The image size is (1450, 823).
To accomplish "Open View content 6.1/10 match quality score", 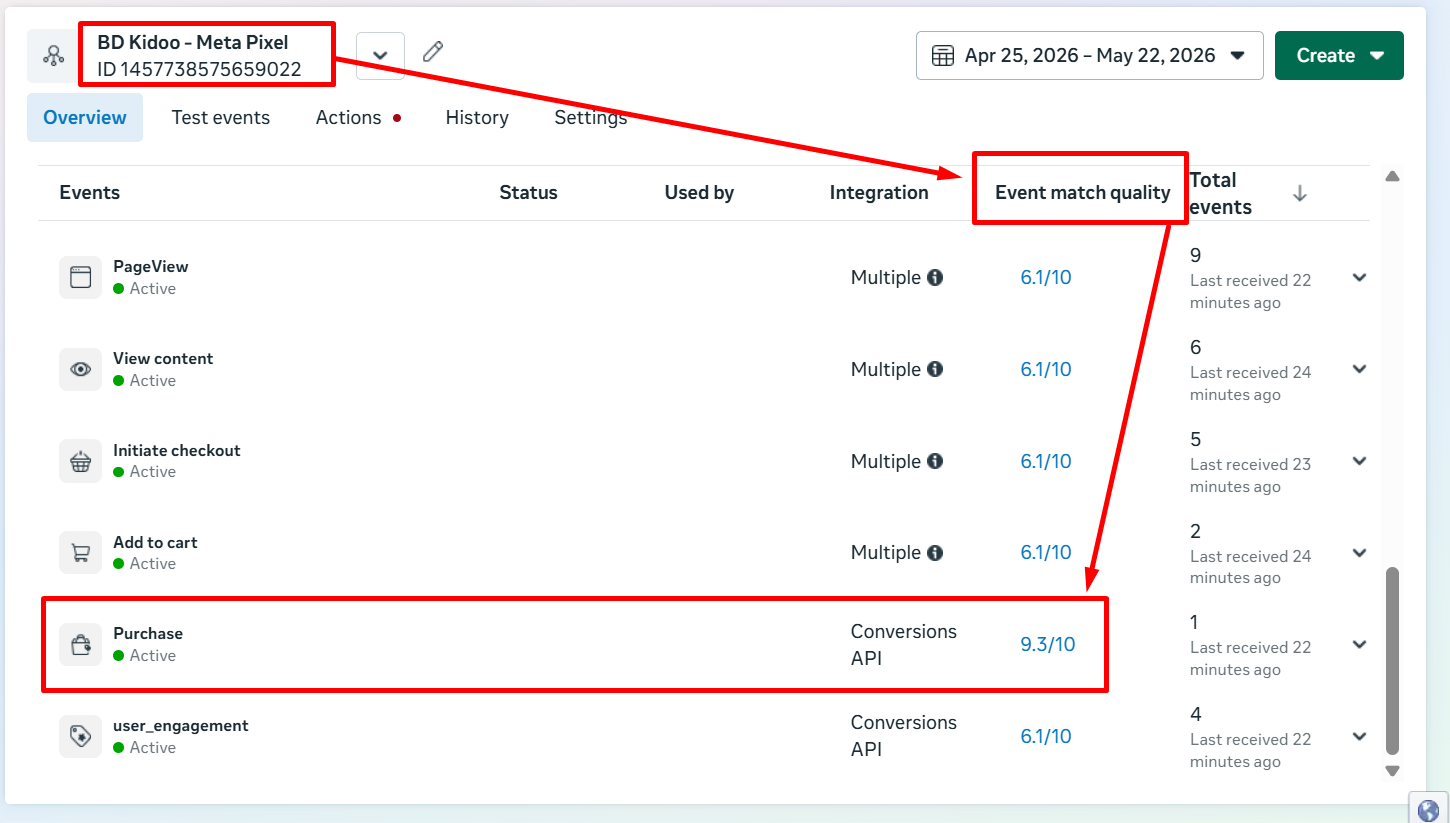I will click(x=1045, y=369).
